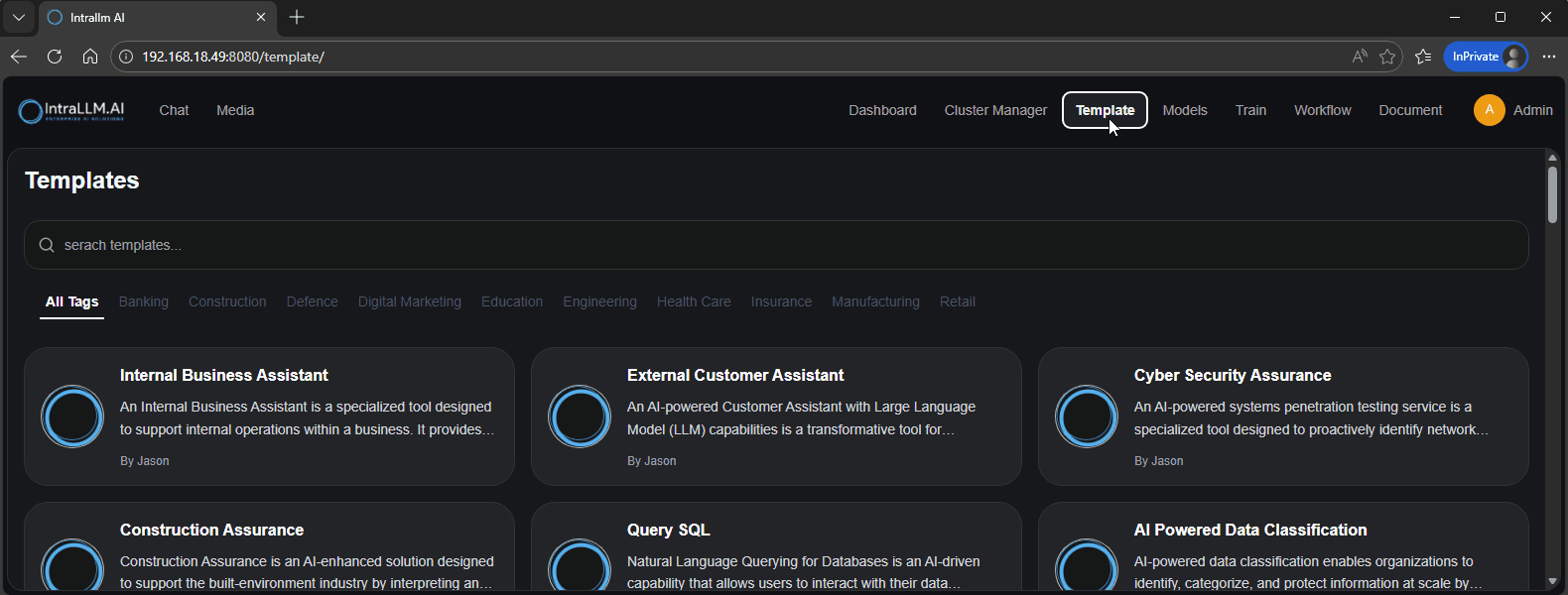Click 'By Jason' under Internal Business Assistant

145,461
